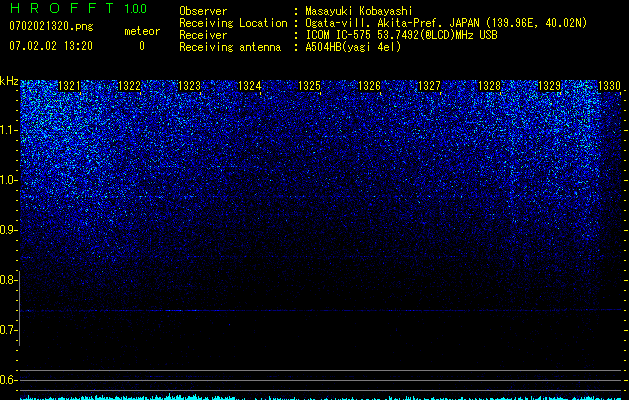The height and width of the screenshot is (400, 629).
Task: Select the name Masayuki Kobayashi
Action: pos(359,11)
